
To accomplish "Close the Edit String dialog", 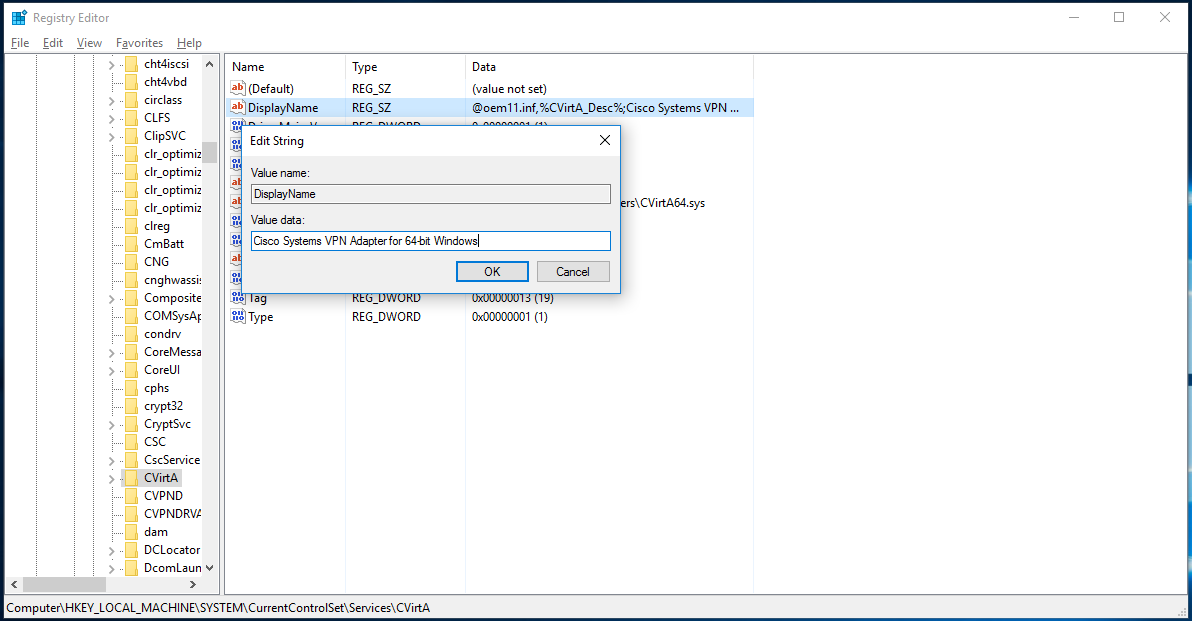I will 604,140.
